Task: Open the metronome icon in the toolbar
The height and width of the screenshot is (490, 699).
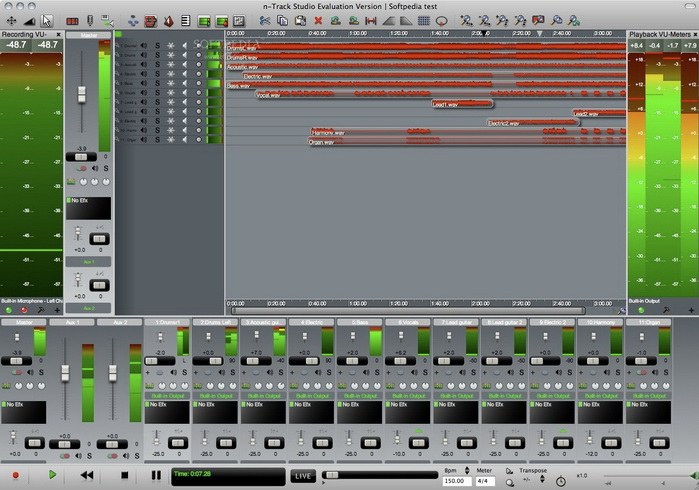Action: click(x=168, y=20)
